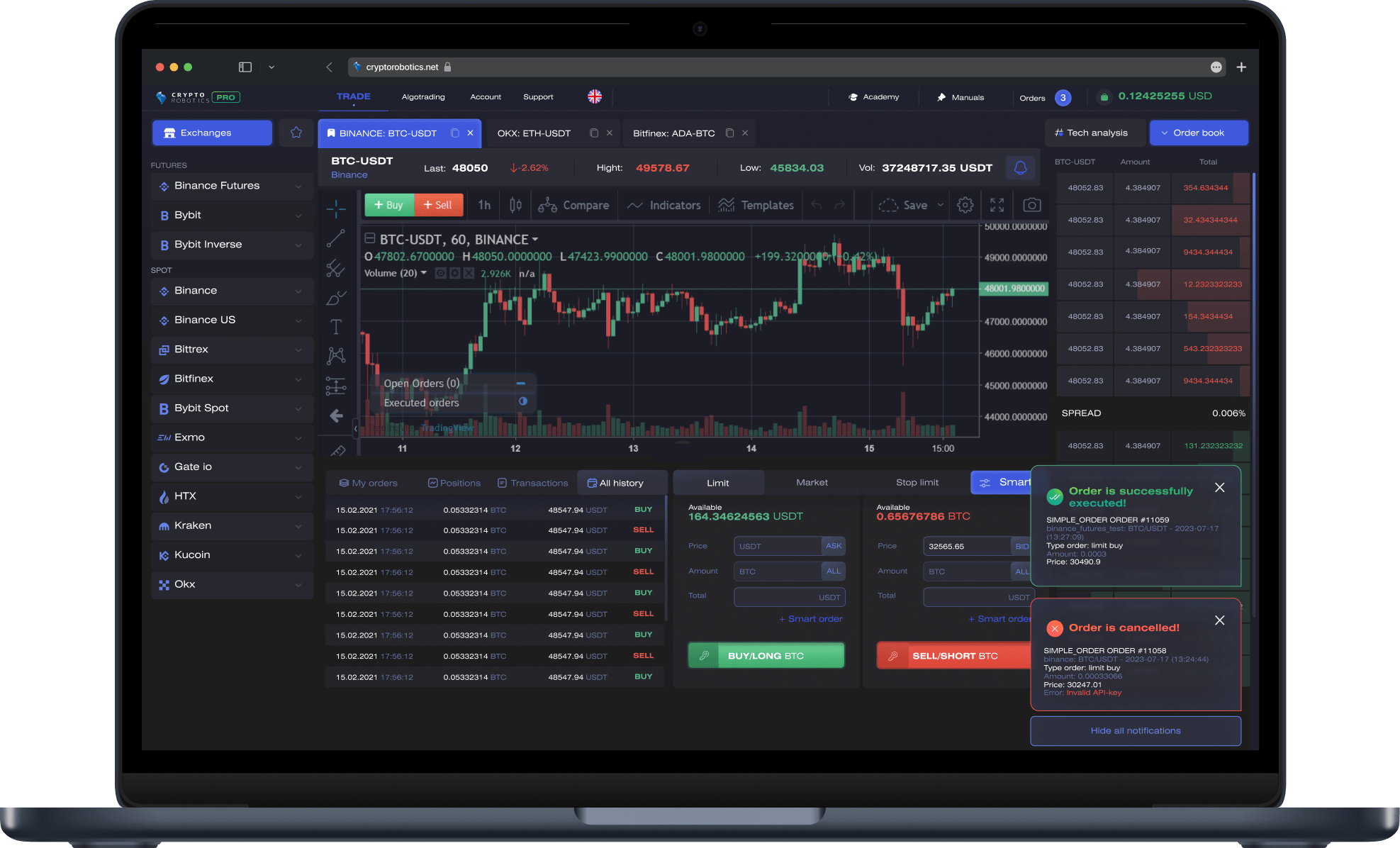Viewport: 1400px width, 848px height.
Task: Select the text annotation tool
Action: 336,327
